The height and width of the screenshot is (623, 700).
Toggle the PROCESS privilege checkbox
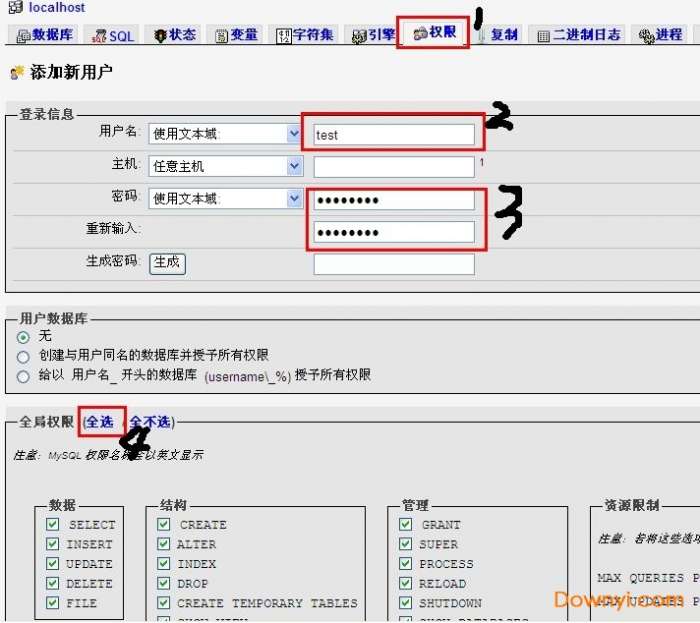click(406, 563)
